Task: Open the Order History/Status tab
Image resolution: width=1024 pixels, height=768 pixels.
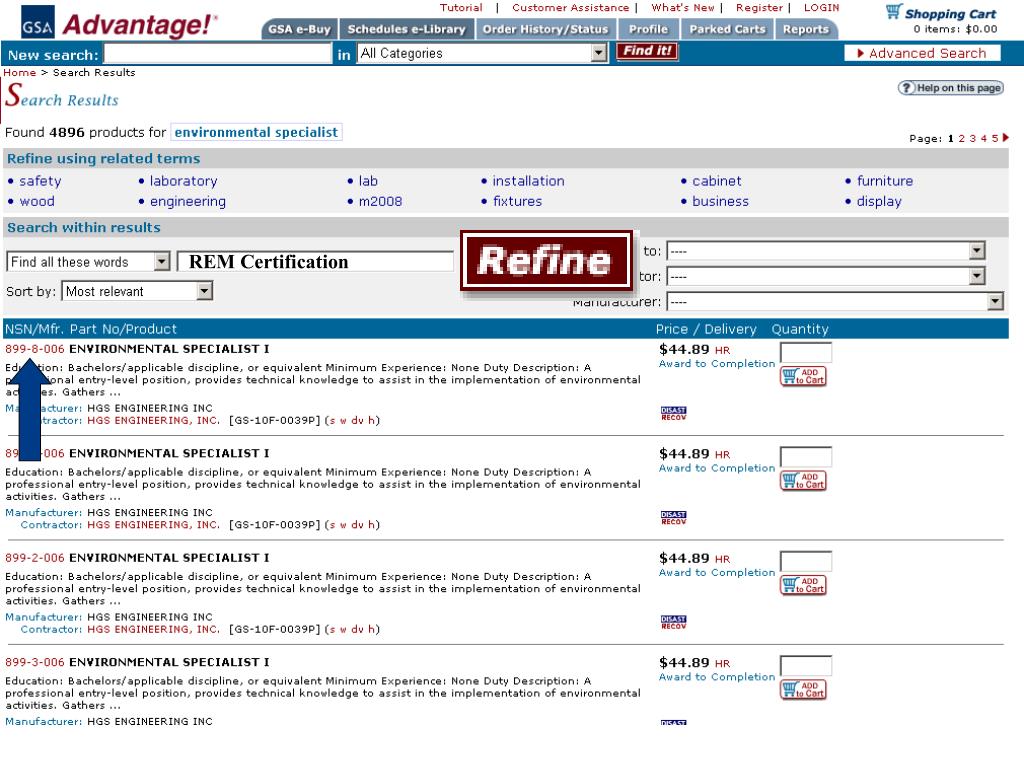Action: click(x=545, y=29)
